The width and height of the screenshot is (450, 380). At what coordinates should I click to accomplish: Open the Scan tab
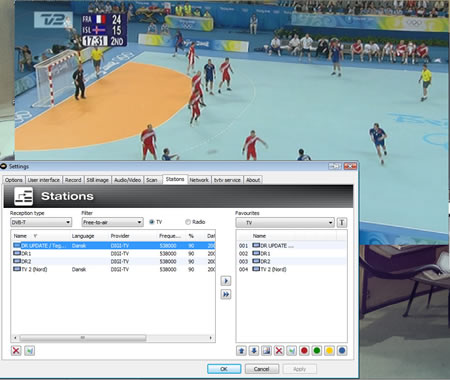pyautogui.click(x=152, y=180)
